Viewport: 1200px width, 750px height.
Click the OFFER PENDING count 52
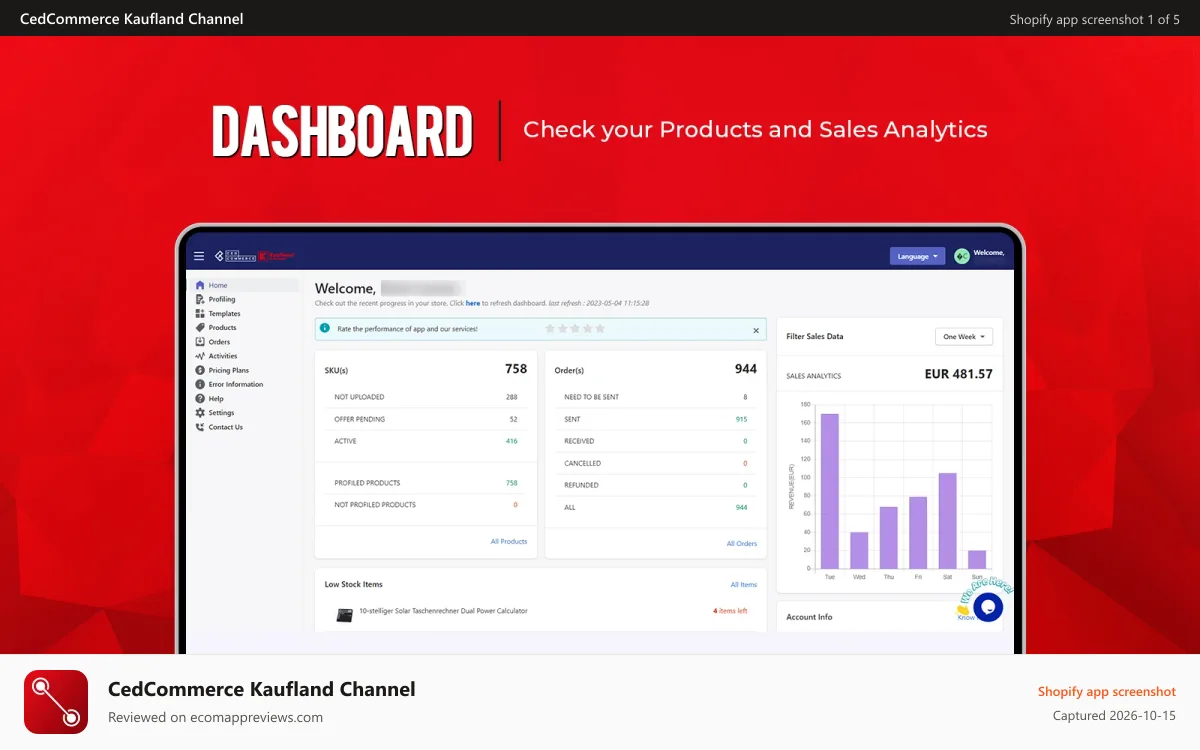tap(513, 419)
